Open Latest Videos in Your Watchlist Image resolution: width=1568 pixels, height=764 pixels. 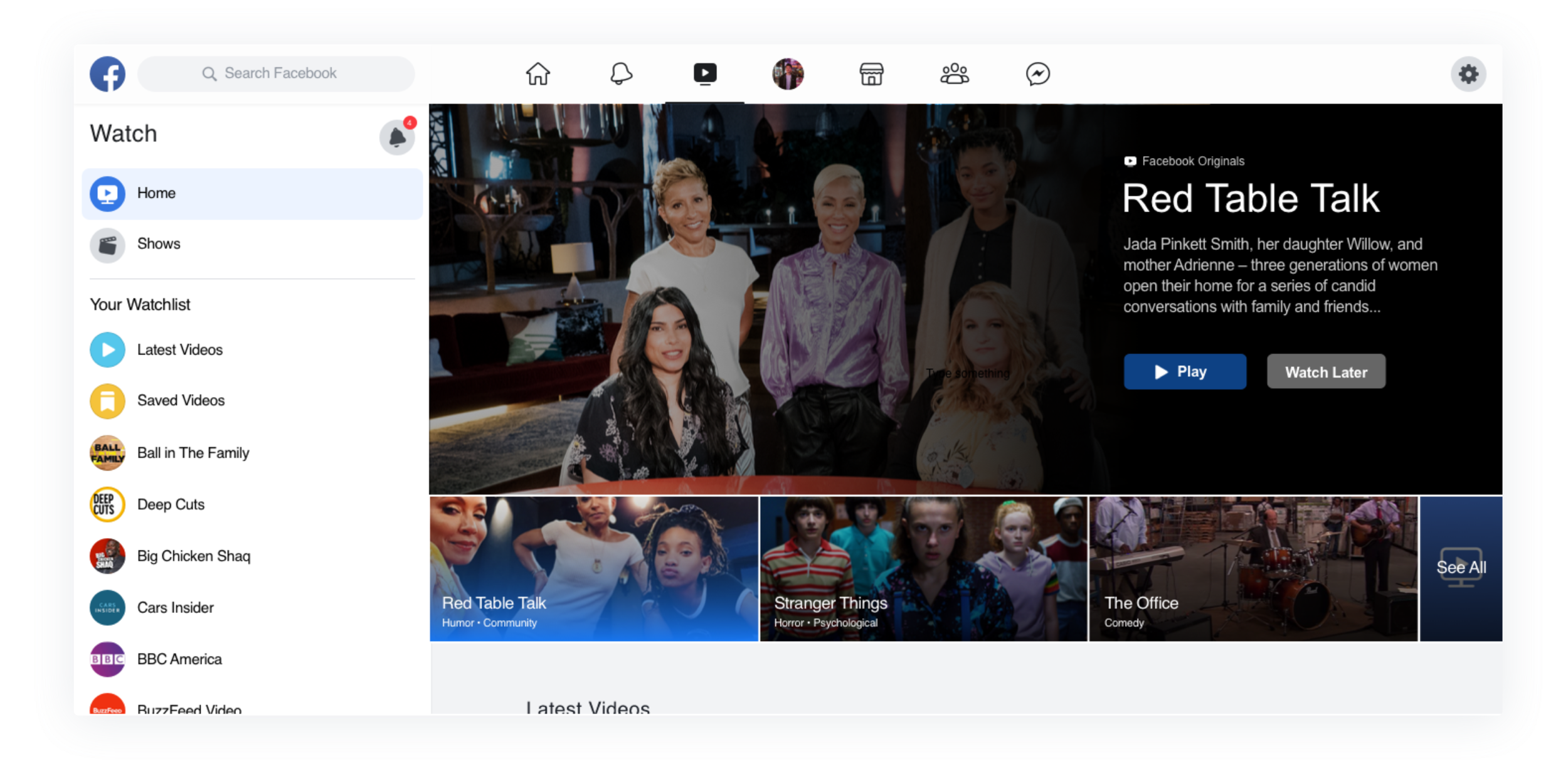click(x=252, y=349)
